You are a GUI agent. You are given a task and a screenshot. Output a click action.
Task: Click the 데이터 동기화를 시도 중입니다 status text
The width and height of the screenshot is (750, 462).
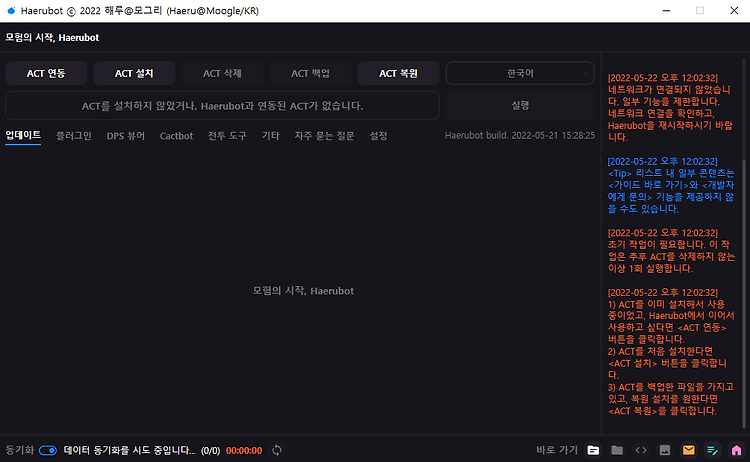tap(129, 451)
